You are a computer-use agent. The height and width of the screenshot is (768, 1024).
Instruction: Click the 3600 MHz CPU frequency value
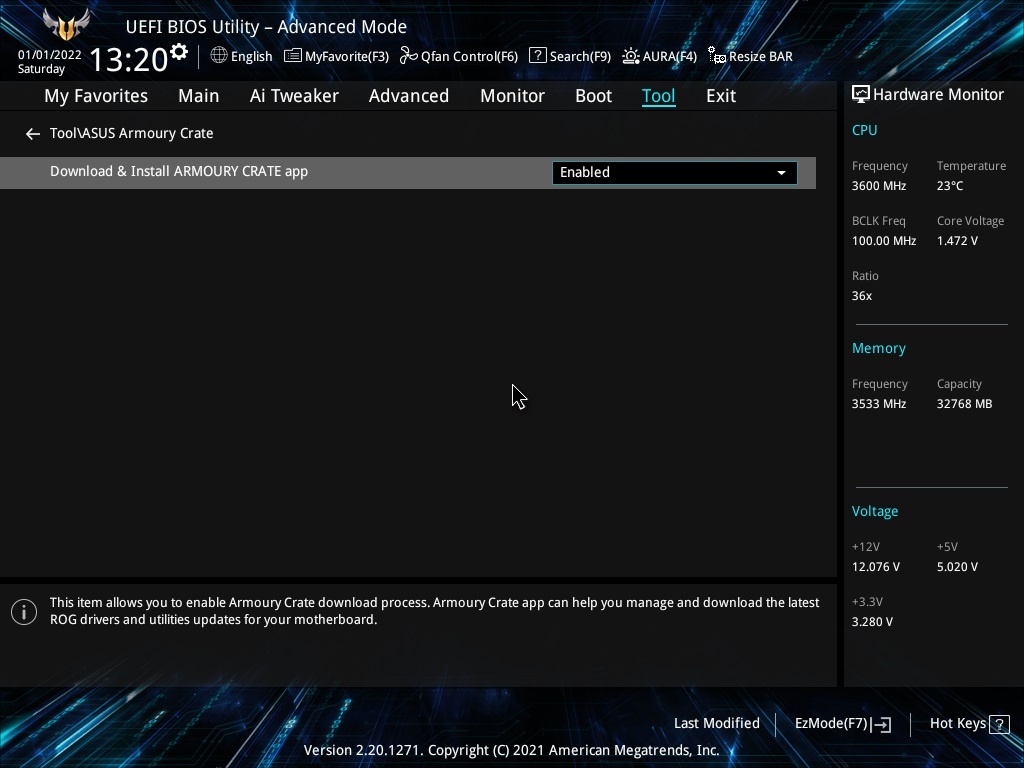pyautogui.click(x=879, y=186)
